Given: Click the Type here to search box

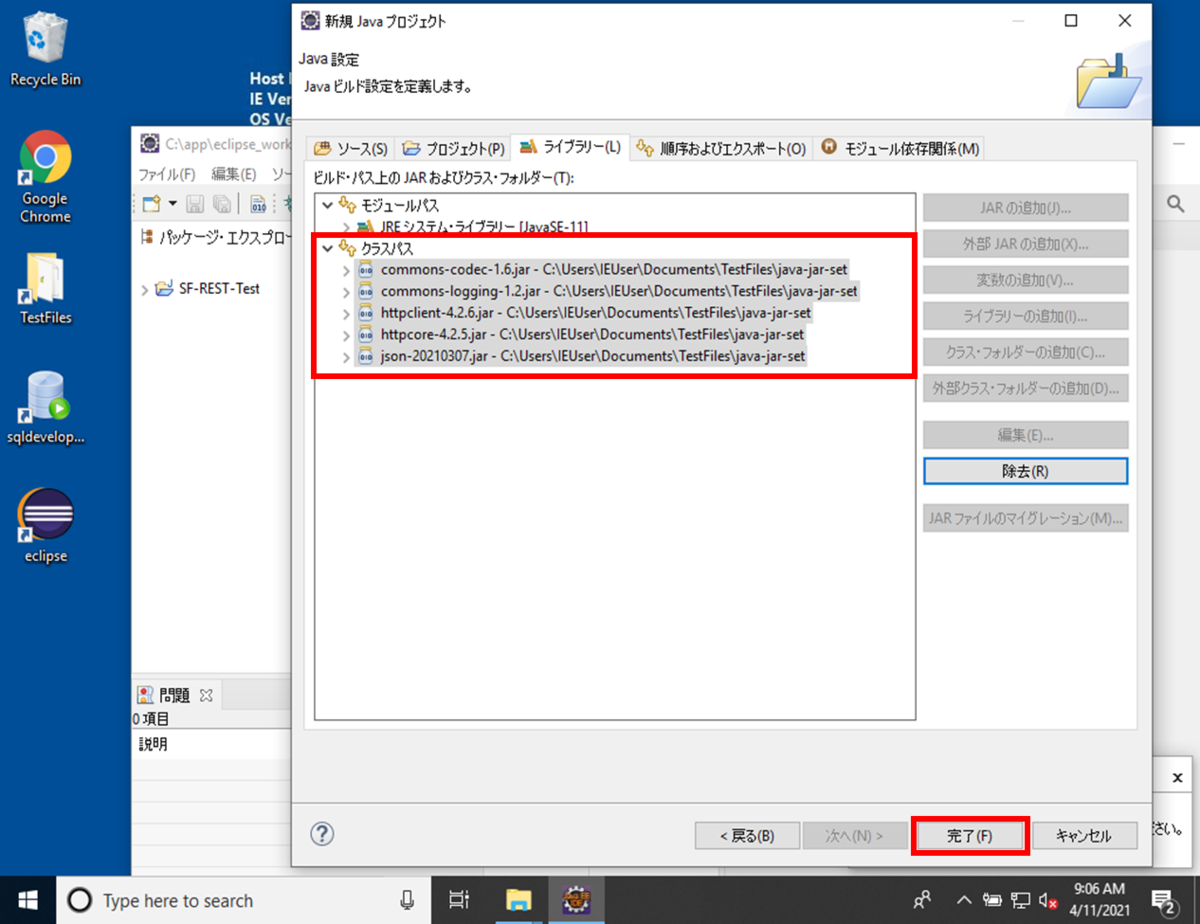Looking at the screenshot, I should [x=245, y=900].
